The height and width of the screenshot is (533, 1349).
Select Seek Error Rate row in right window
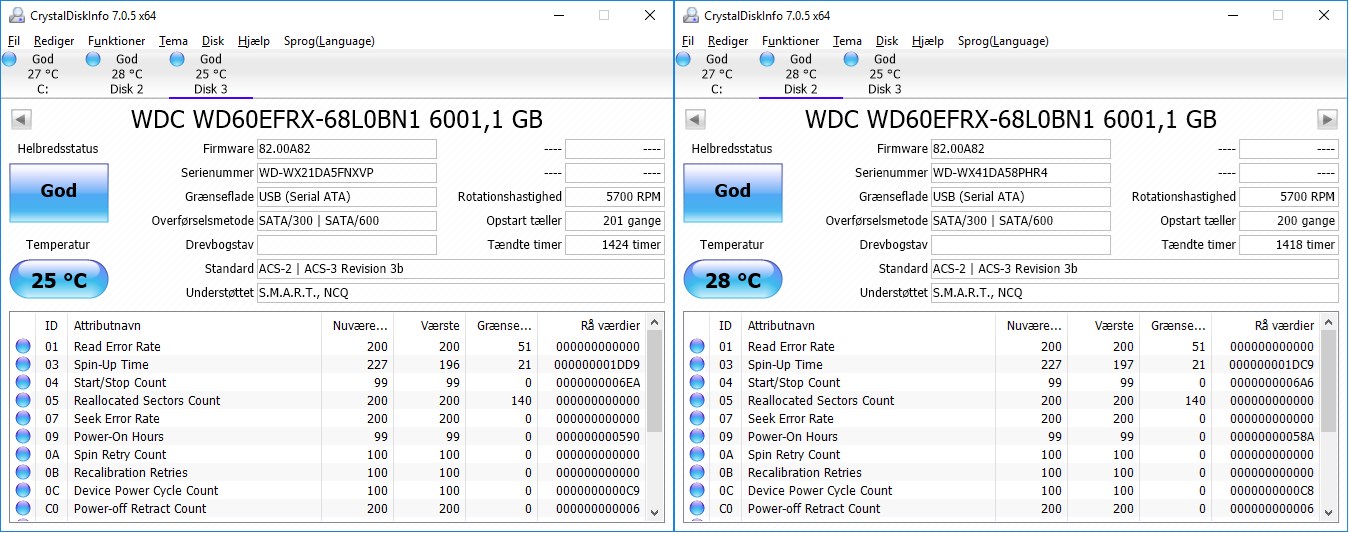[1002, 418]
